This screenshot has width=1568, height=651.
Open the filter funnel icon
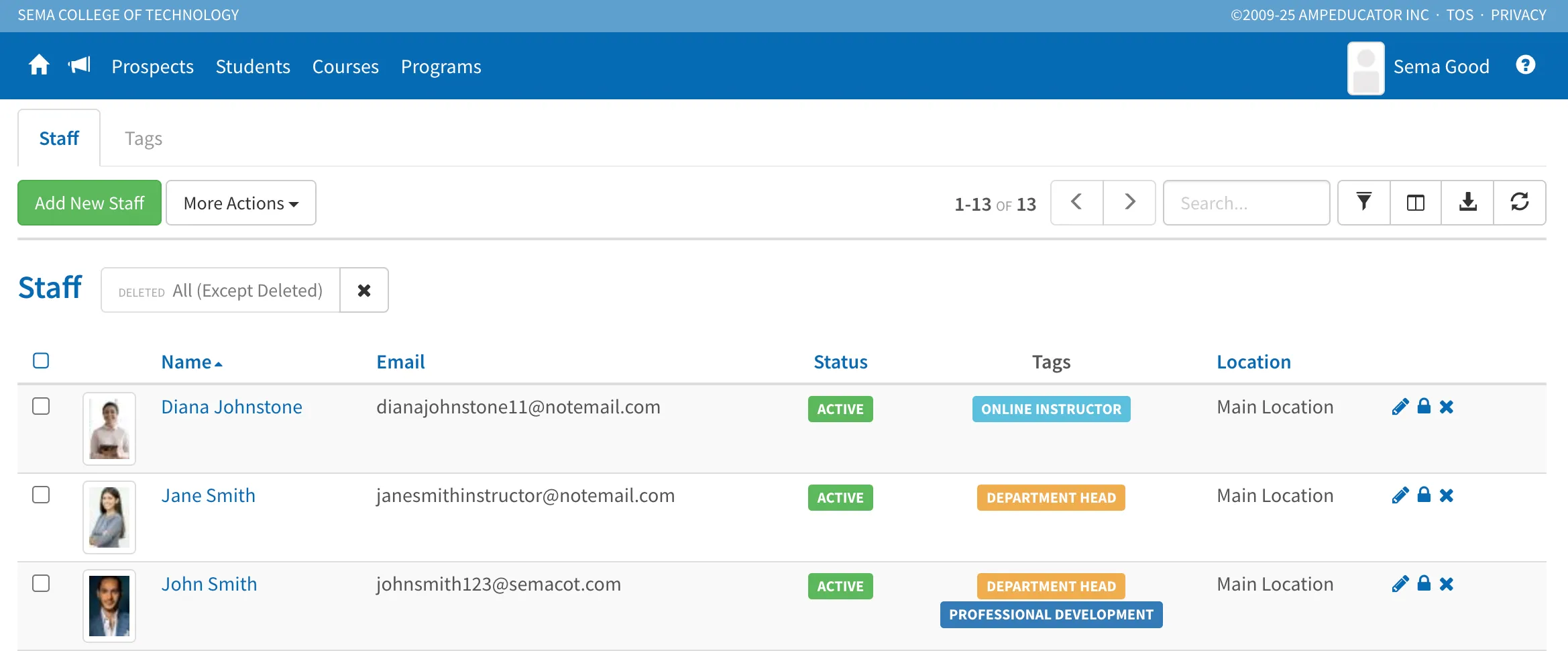click(x=1363, y=202)
